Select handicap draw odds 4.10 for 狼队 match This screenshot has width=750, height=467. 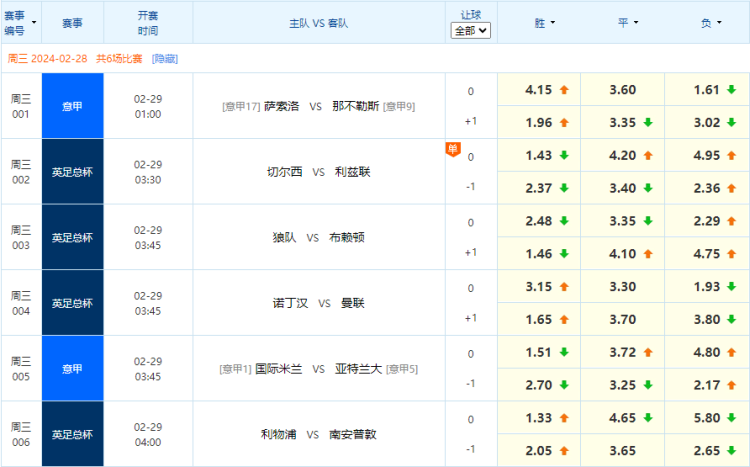click(x=622, y=254)
